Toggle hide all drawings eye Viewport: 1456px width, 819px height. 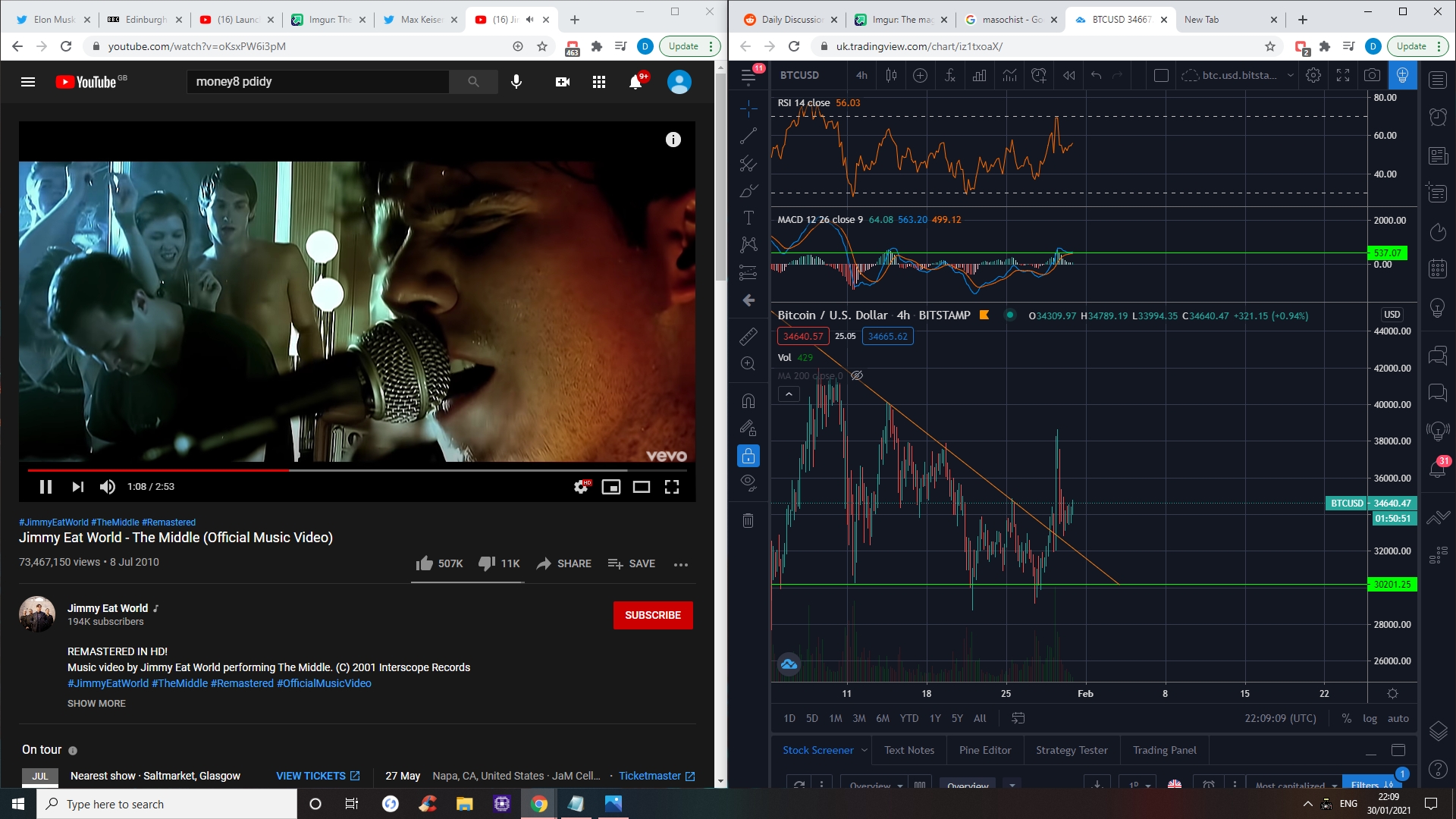tap(748, 482)
